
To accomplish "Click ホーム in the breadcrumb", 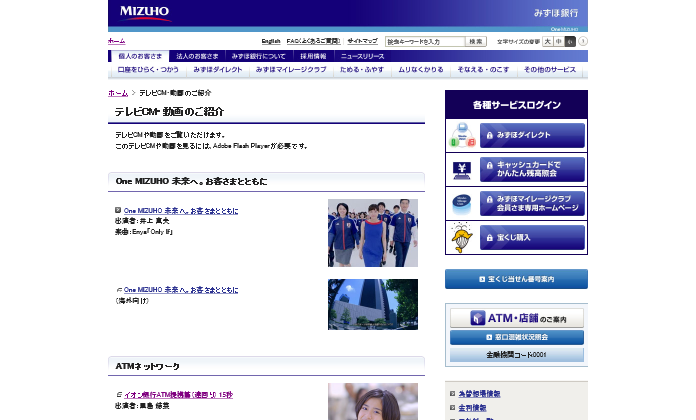I will click(x=118, y=93).
